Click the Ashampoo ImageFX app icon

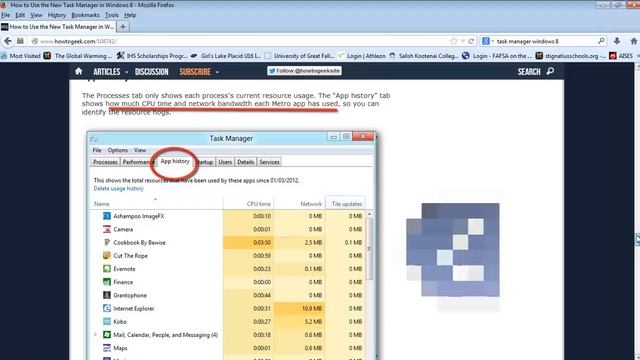tap(107, 216)
